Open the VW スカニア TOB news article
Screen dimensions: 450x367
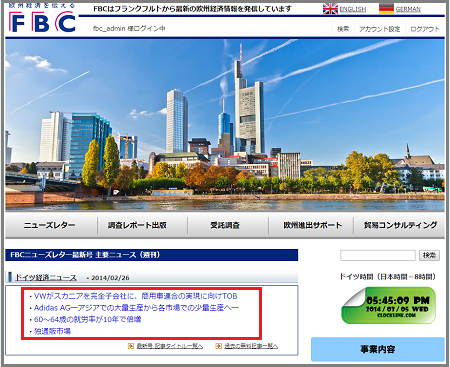pyautogui.click(x=136, y=296)
